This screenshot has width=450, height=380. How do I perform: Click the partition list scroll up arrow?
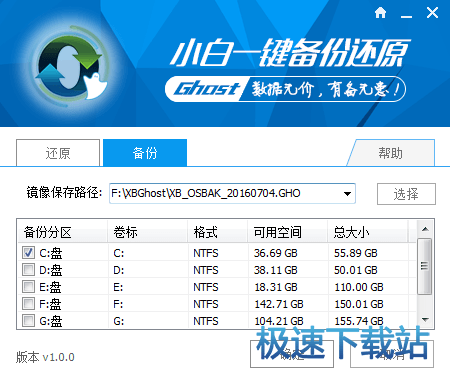pos(425,229)
